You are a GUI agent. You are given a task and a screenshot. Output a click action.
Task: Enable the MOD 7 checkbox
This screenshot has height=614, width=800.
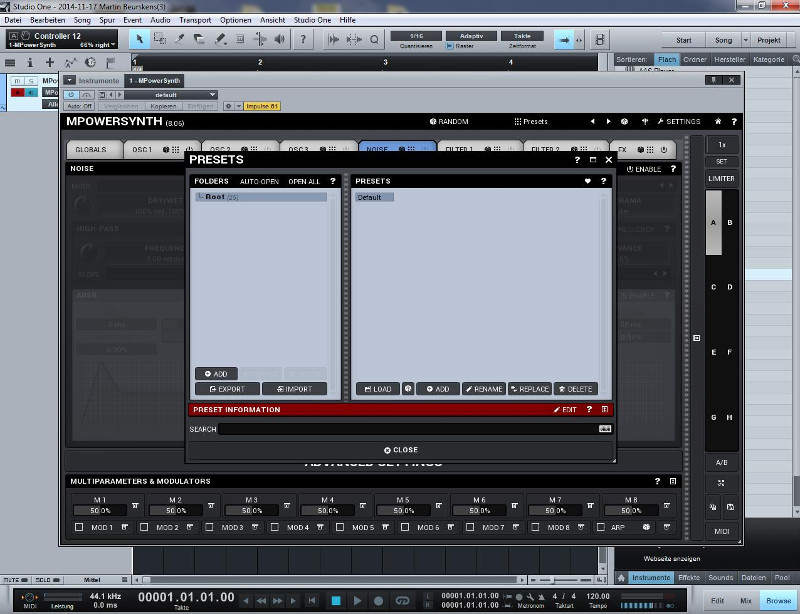(x=470, y=527)
